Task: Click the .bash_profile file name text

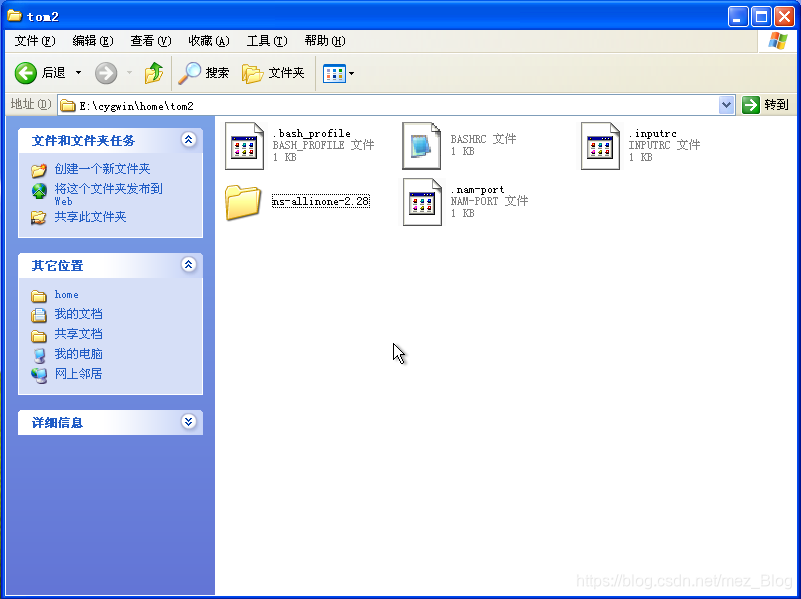Action: tap(312, 133)
